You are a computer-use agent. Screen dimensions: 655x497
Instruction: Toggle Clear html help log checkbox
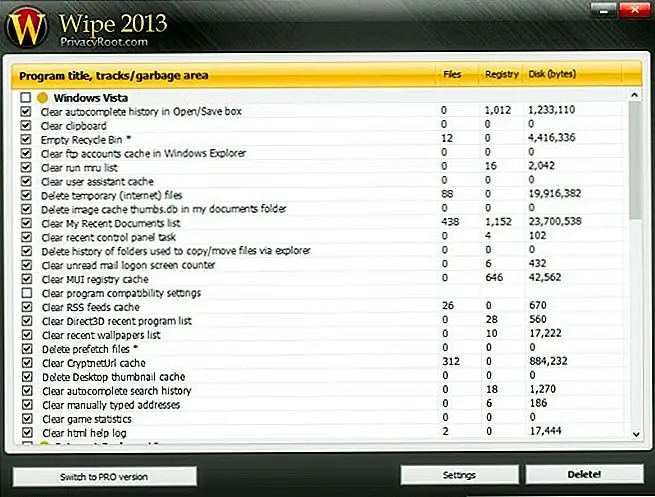click(x=25, y=433)
